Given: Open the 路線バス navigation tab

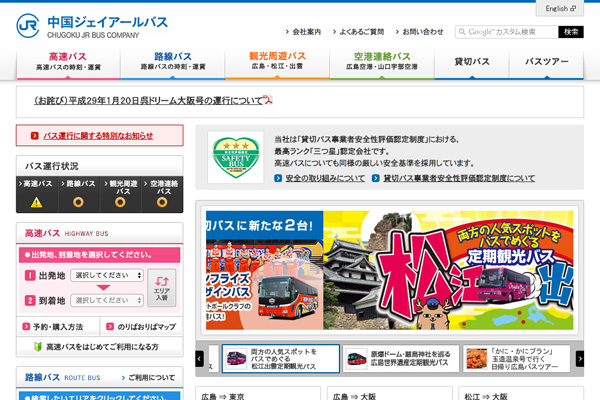Looking at the screenshot, I should click(x=173, y=63).
